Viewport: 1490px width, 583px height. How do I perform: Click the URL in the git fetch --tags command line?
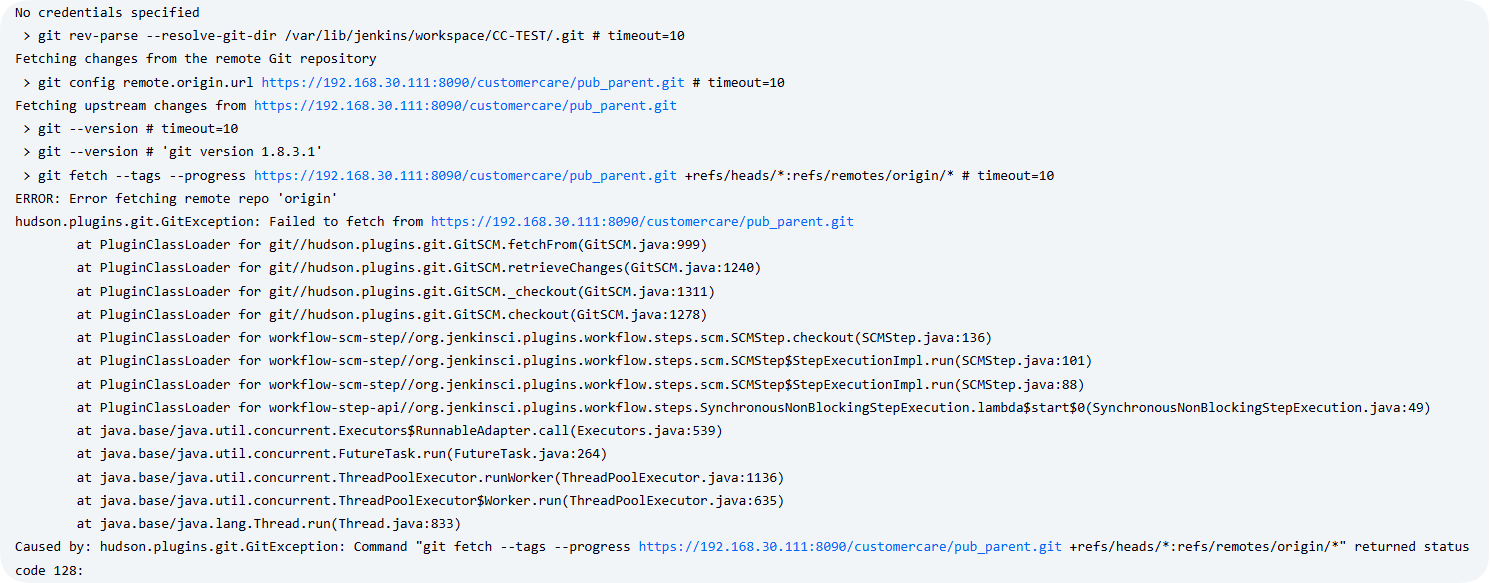(x=465, y=175)
